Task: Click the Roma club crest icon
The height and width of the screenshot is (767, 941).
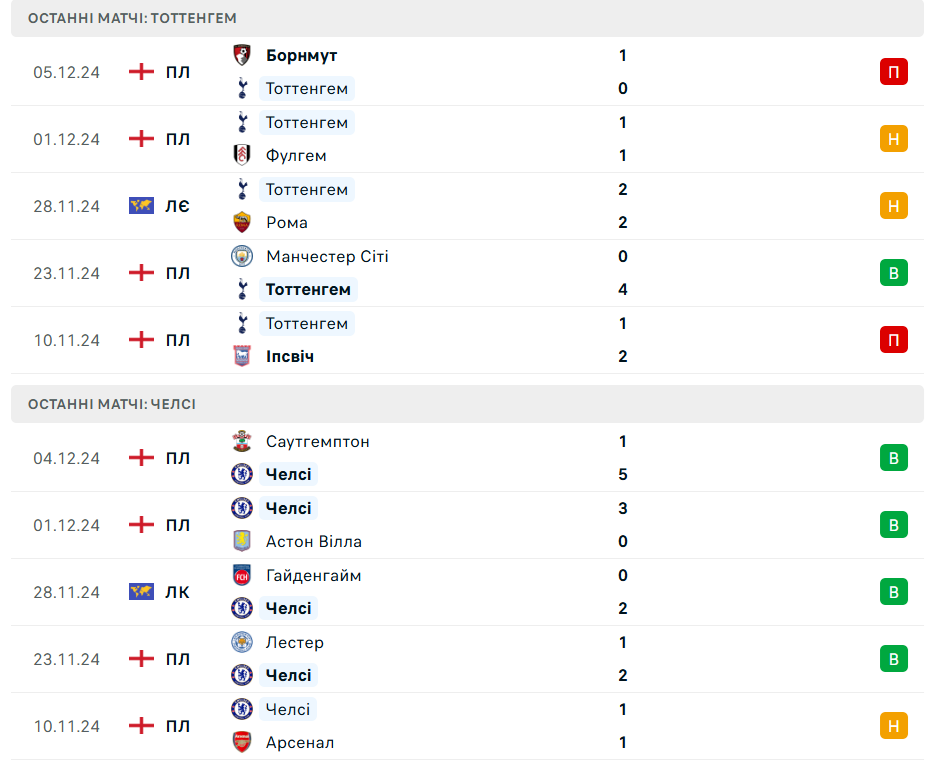Action: (x=241, y=223)
